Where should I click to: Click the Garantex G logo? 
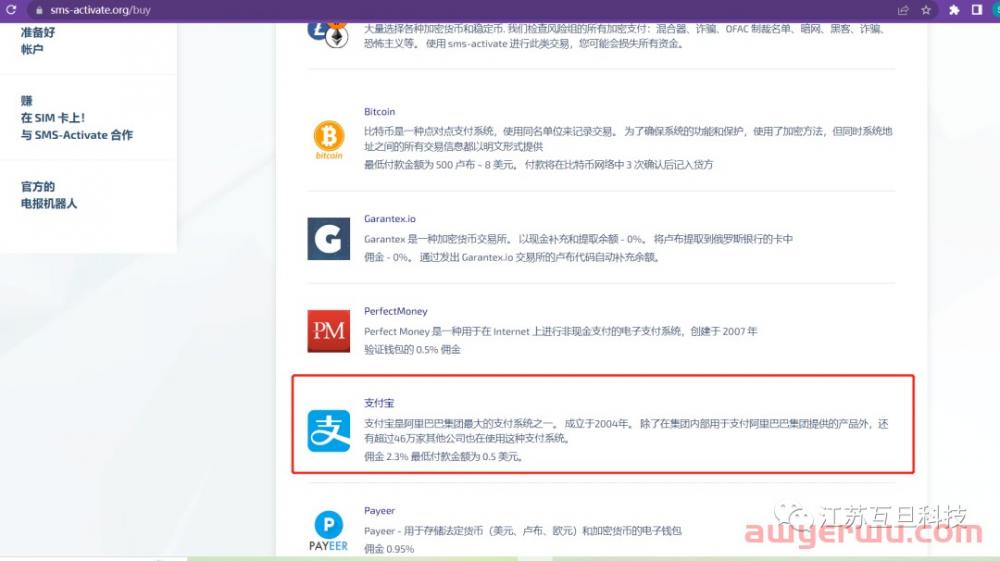[328, 238]
